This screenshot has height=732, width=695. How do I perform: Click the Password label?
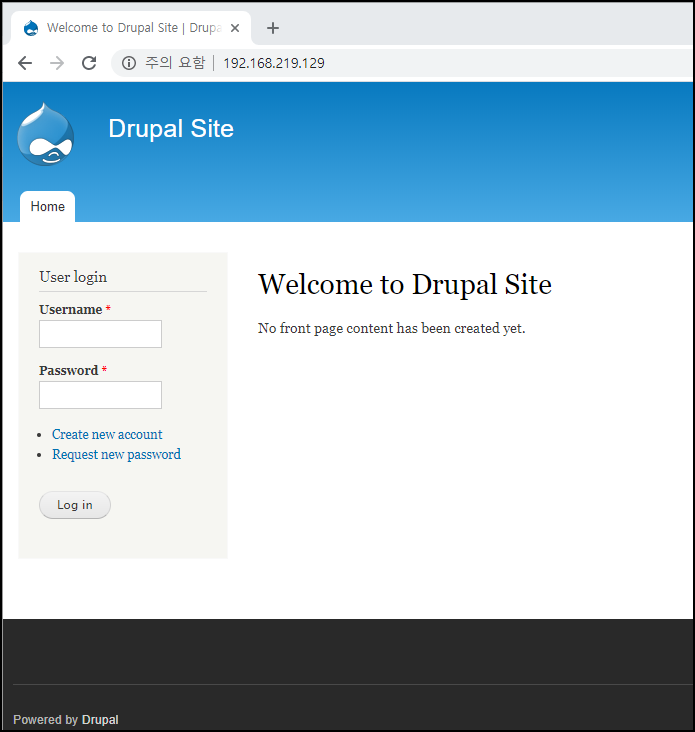(x=69, y=371)
